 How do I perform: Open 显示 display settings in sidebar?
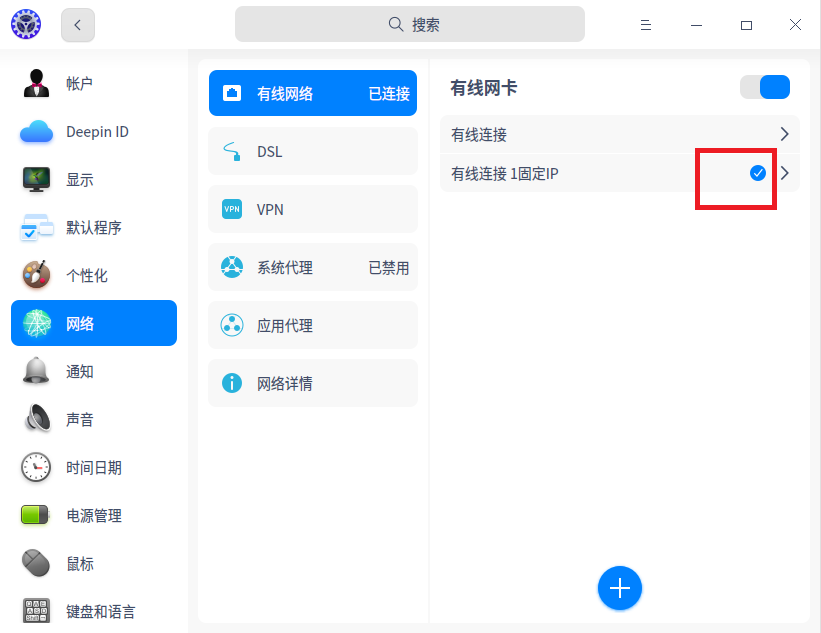(x=93, y=179)
